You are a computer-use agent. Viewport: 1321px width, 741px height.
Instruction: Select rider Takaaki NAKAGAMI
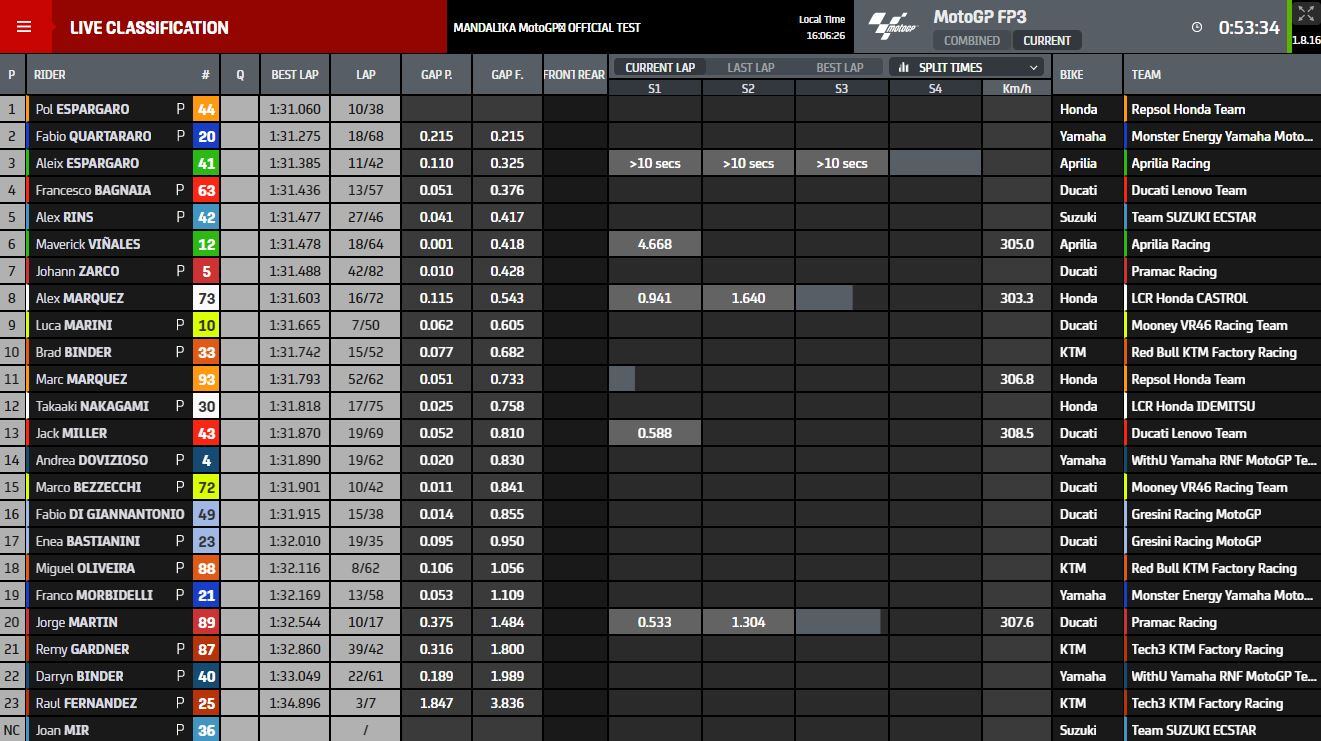92,406
